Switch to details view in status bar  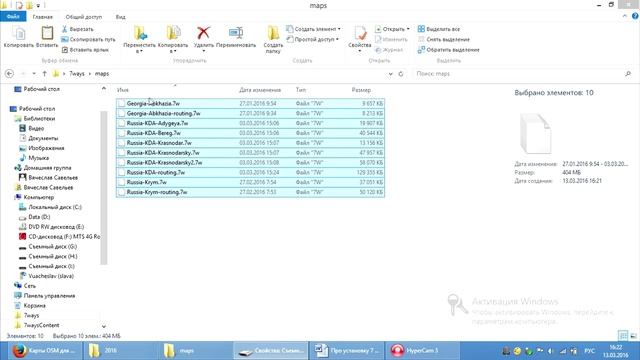(623, 336)
